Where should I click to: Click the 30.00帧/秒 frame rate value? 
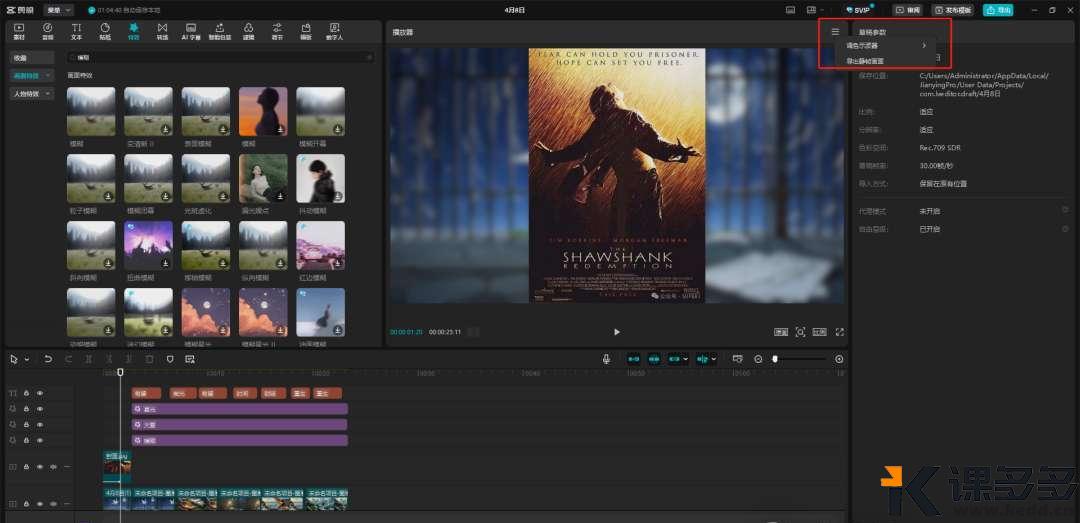tap(937, 166)
